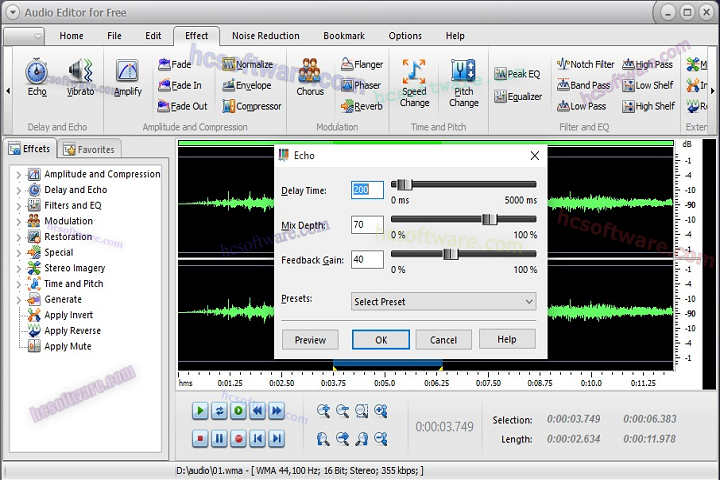
Task: Expand the Modulation tree node
Action: pyautogui.click(x=18, y=221)
